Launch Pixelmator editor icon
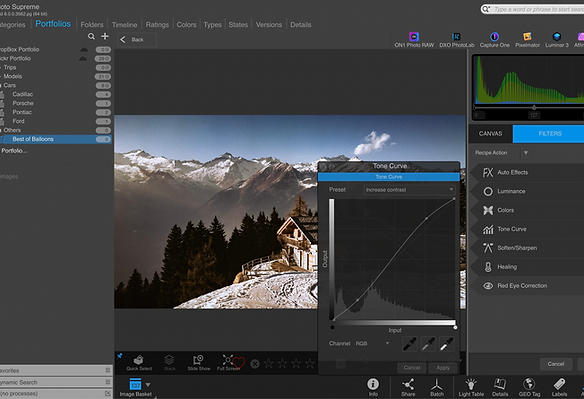 pos(527,40)
